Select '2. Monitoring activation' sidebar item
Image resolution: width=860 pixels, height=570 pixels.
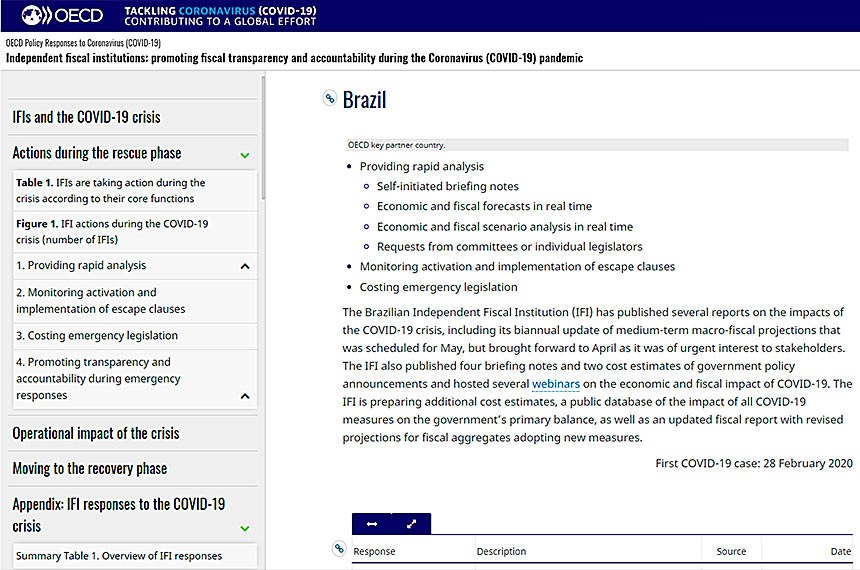pos(100,301)
